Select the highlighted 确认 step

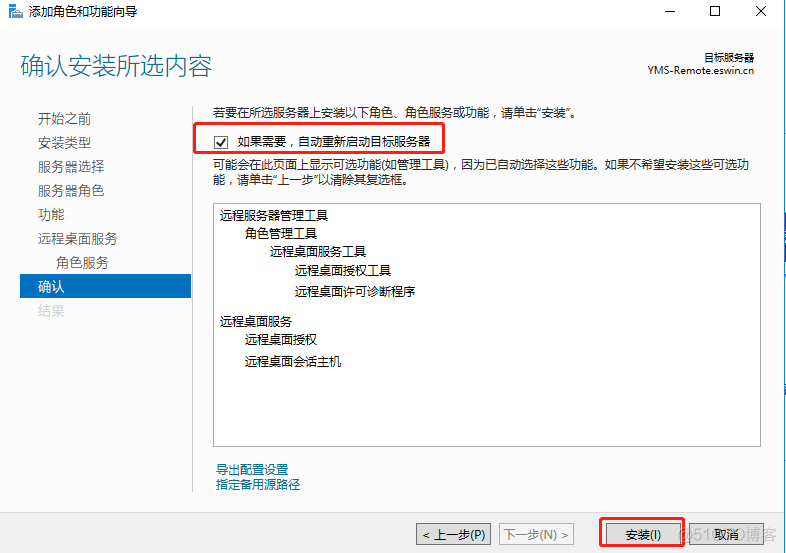pyautogui.click(x=51, y=287)
